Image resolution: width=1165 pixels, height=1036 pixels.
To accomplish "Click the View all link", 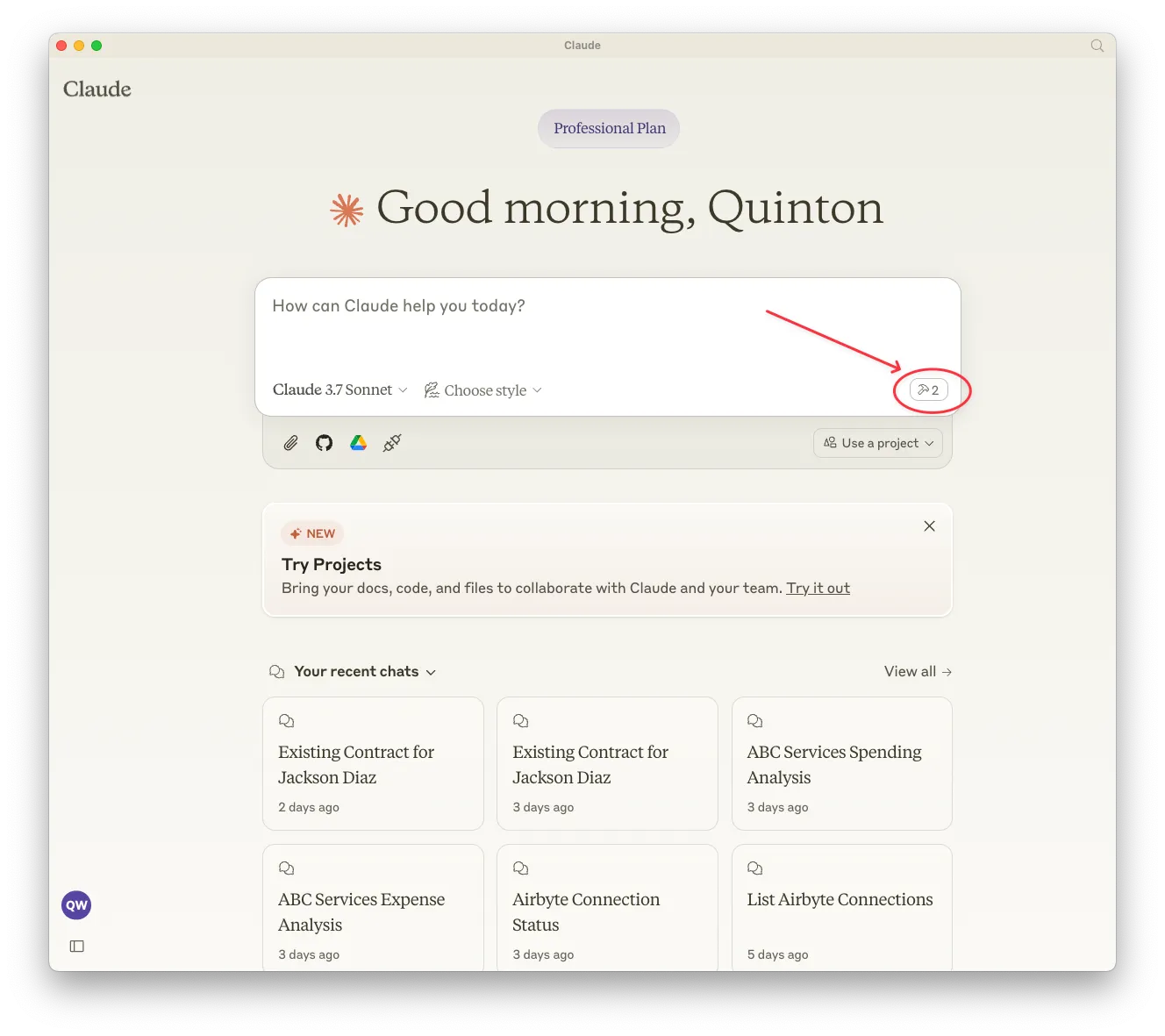I will click(918, 672).
